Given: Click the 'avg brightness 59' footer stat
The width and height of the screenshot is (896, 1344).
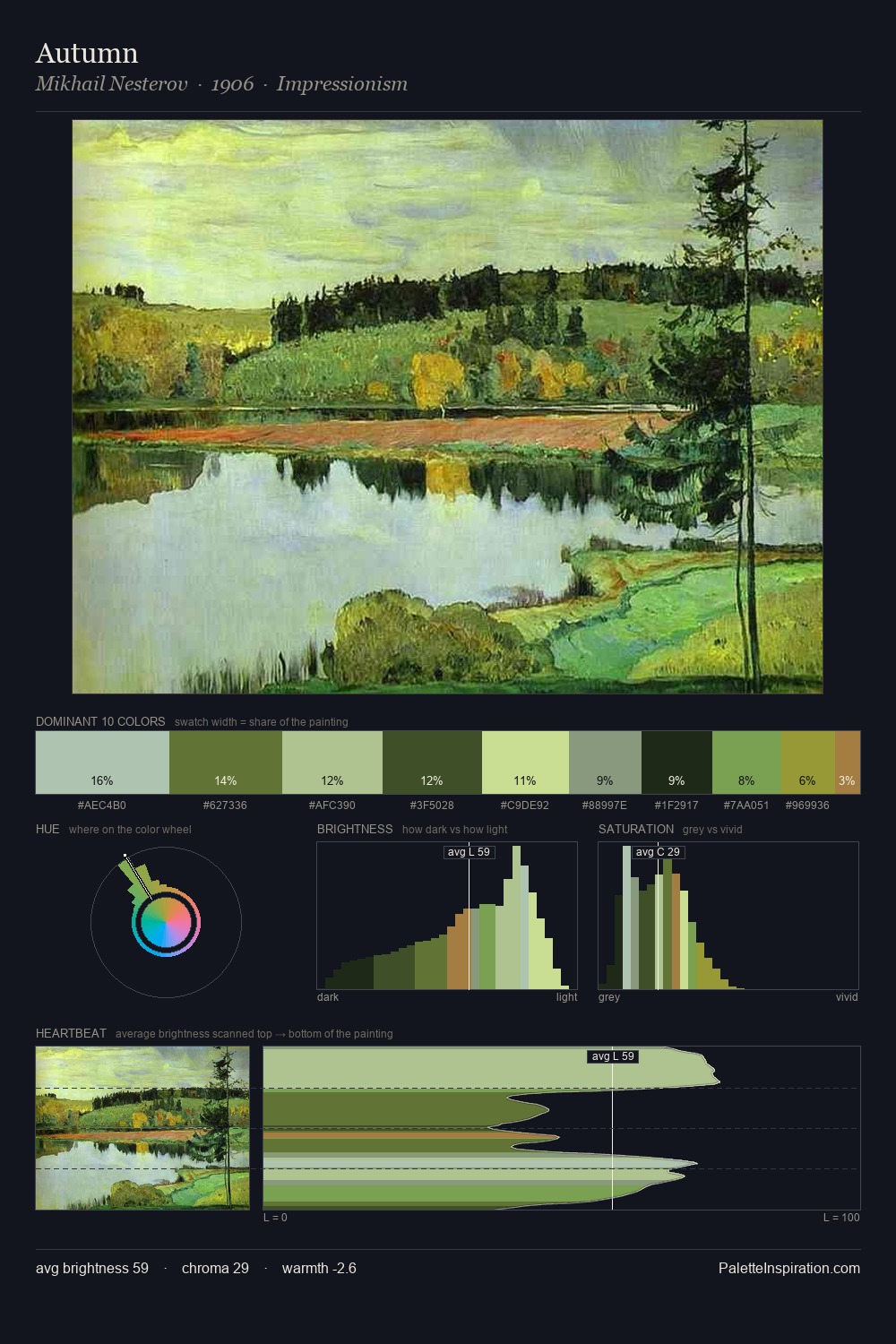Looking at the screenshot, I should coord(92,1268).
